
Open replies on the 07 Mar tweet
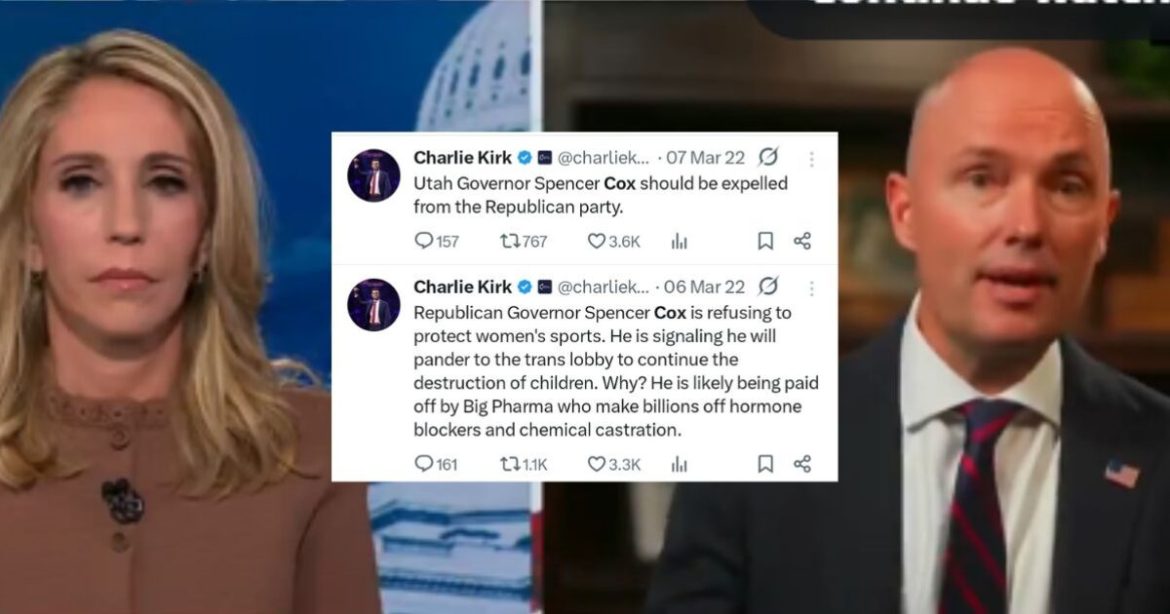437,241
